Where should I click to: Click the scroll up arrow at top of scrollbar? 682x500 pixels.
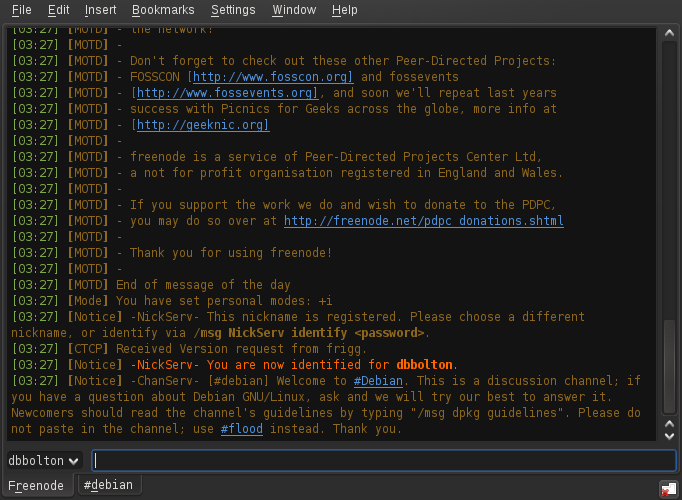[x=669, y=33]
